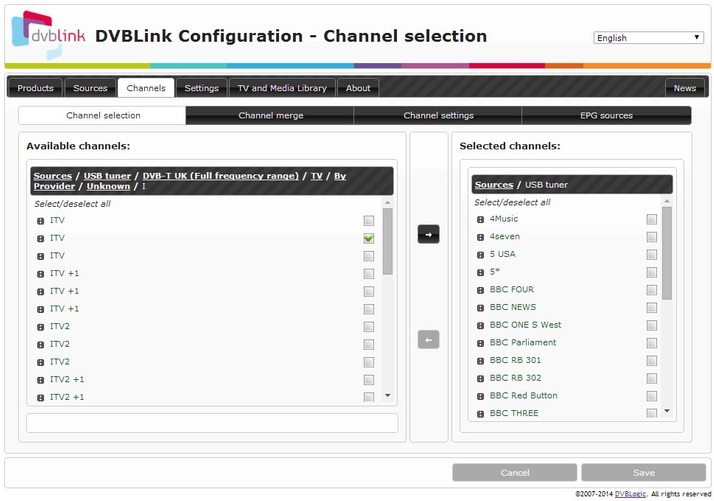This screenshot has height=501, width=714.
Task: Tick the 5* channel checkbox
Action: 652,272
